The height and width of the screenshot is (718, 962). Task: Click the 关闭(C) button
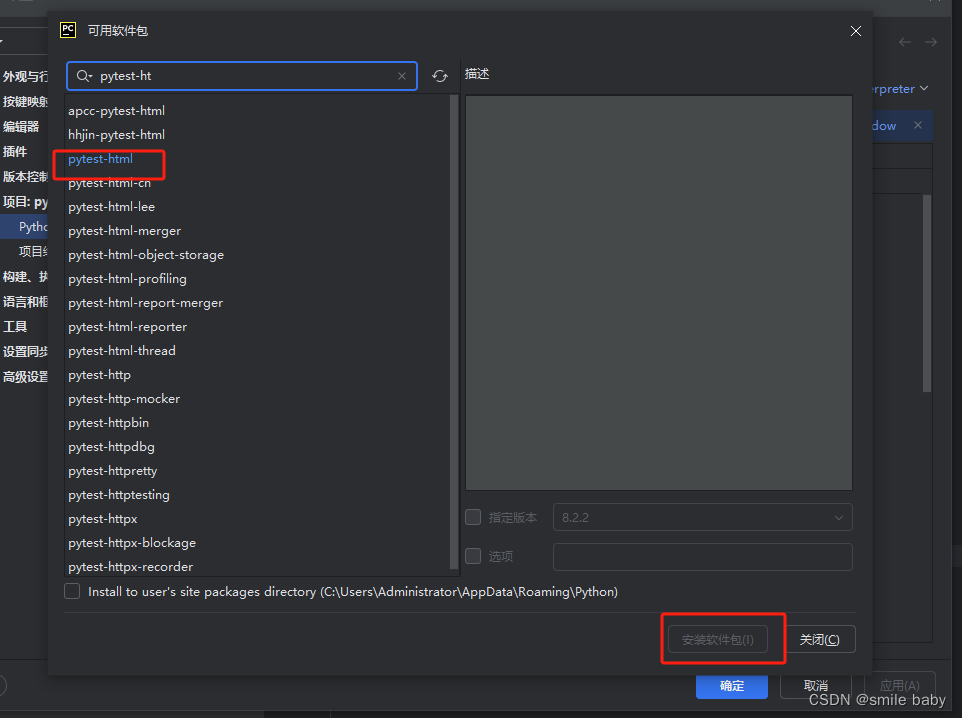[819, 639]
